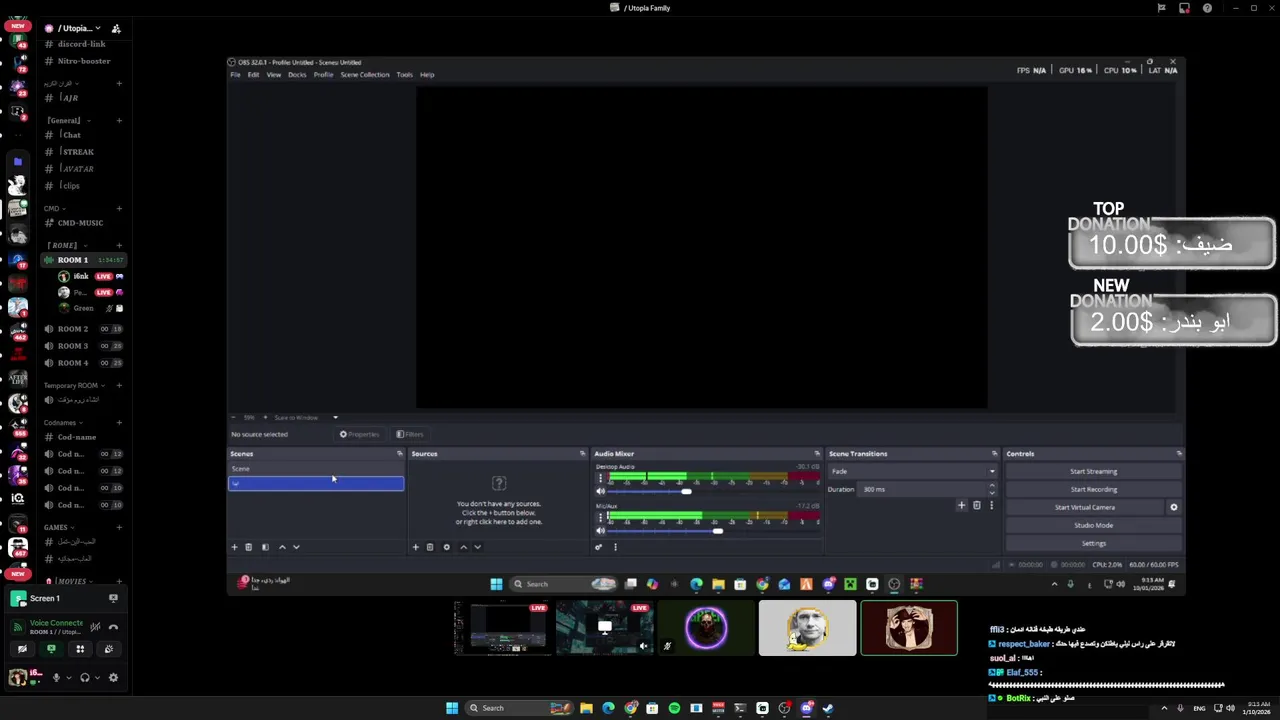Add a new source with the plus icon
Image resolution: width=1280 pixels, height=720 pixels.
coord(415,547)
